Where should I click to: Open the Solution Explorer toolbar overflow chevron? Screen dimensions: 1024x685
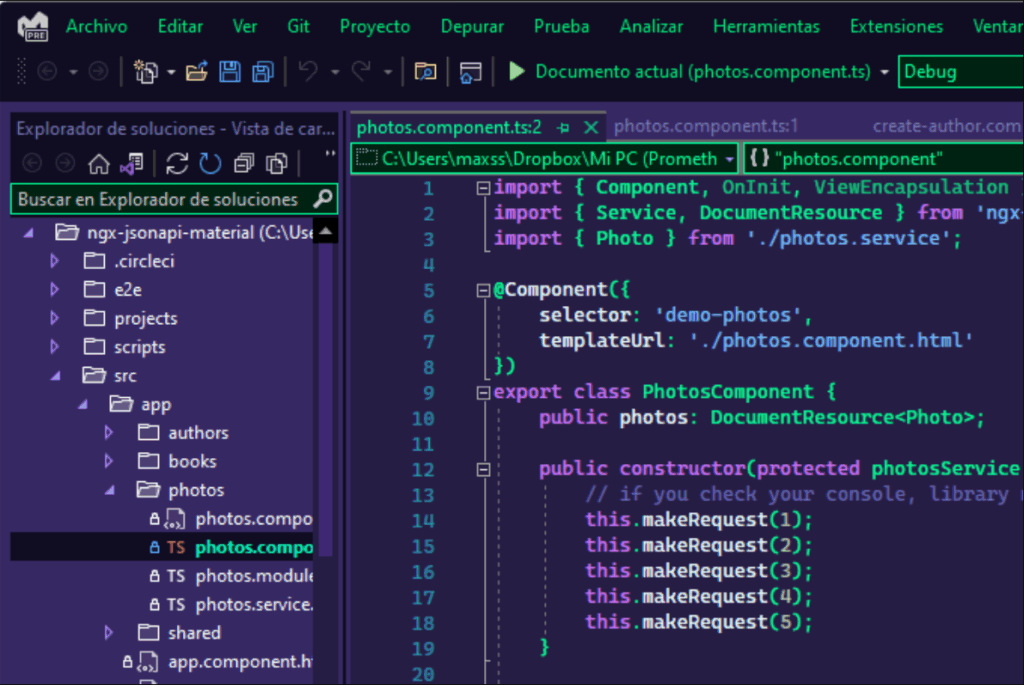[330, 155]
